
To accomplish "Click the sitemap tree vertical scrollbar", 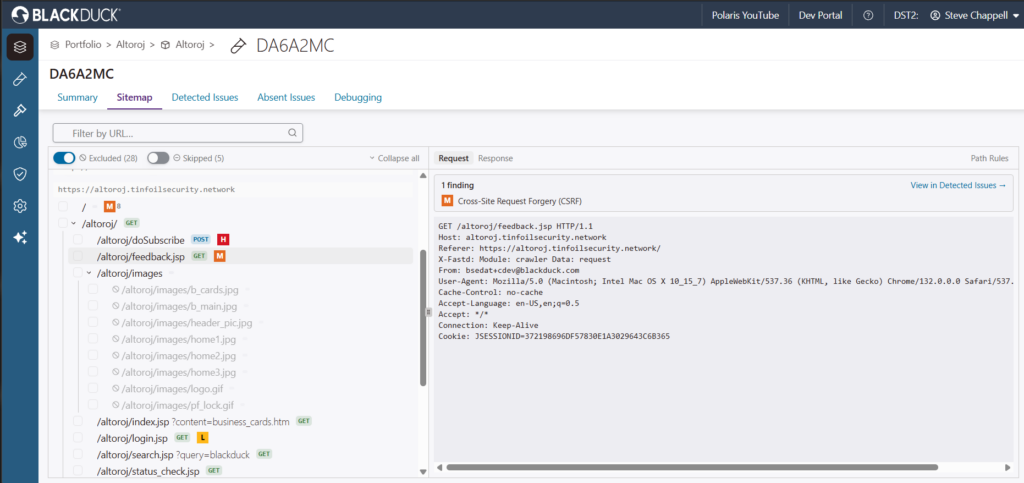I will pos(423,317).
